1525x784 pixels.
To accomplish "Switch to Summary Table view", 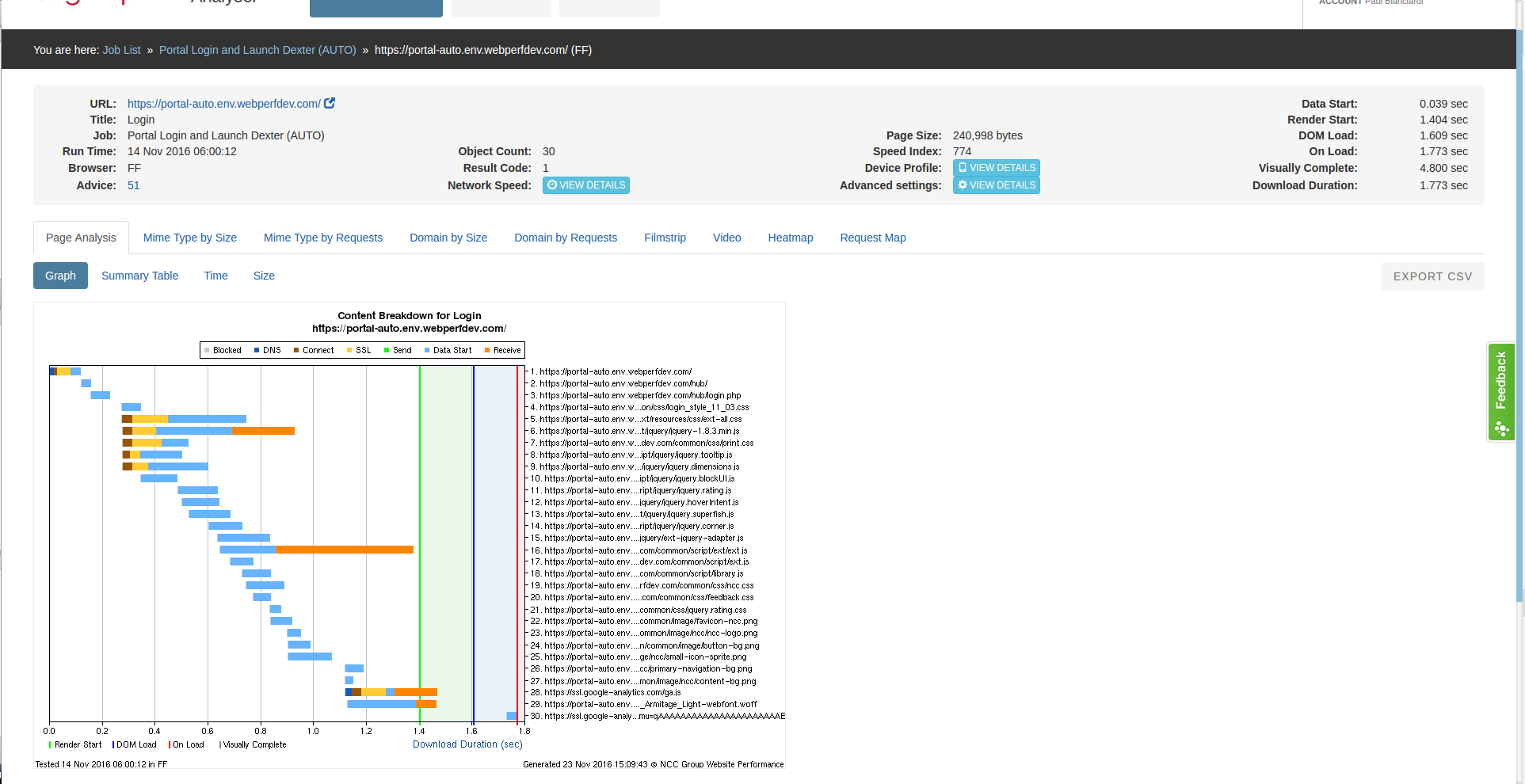I will pyautogui.click(x=139, y=276).
